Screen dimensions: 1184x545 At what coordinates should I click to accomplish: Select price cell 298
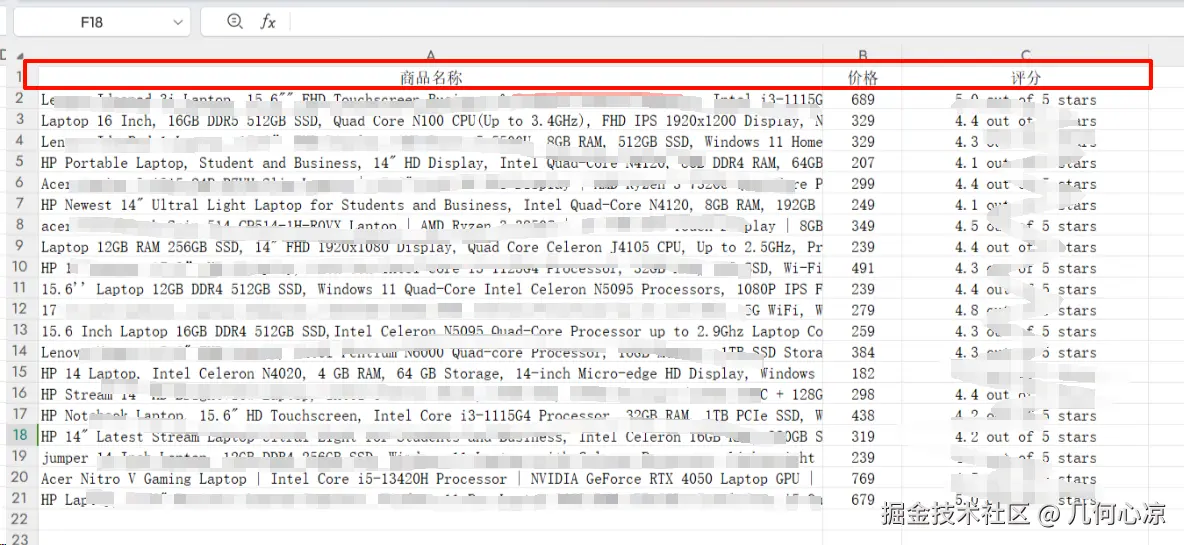pos(862,395)
